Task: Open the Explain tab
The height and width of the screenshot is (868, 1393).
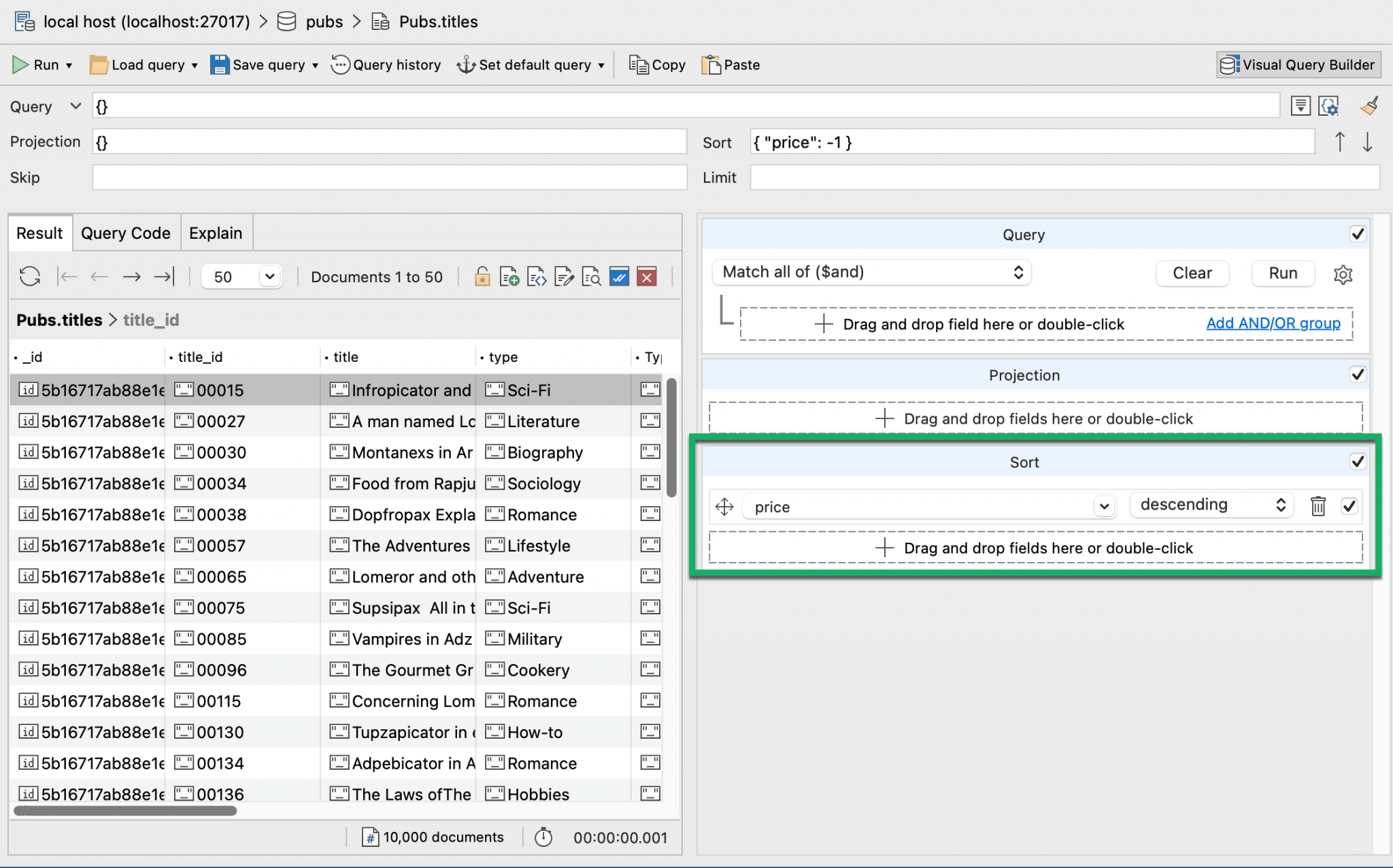Action: 215,233
